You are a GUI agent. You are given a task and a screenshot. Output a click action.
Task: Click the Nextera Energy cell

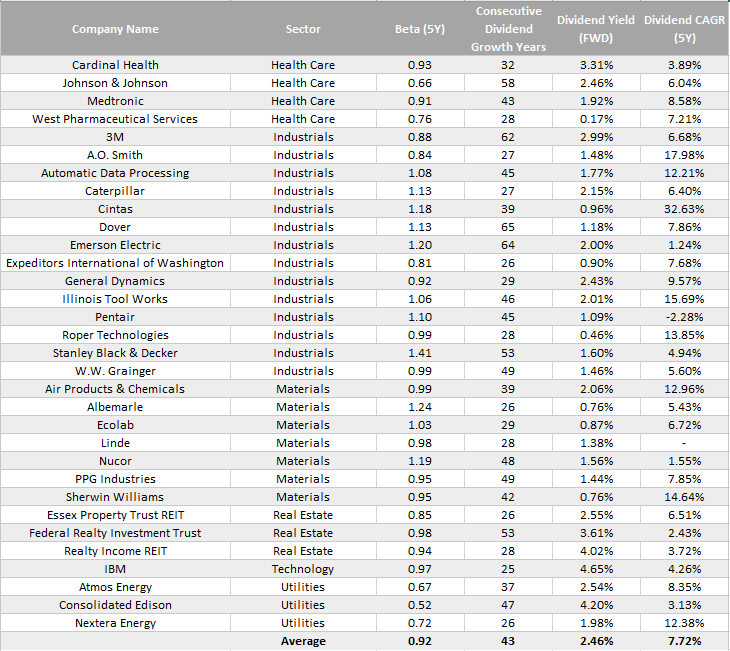[115, 623]
